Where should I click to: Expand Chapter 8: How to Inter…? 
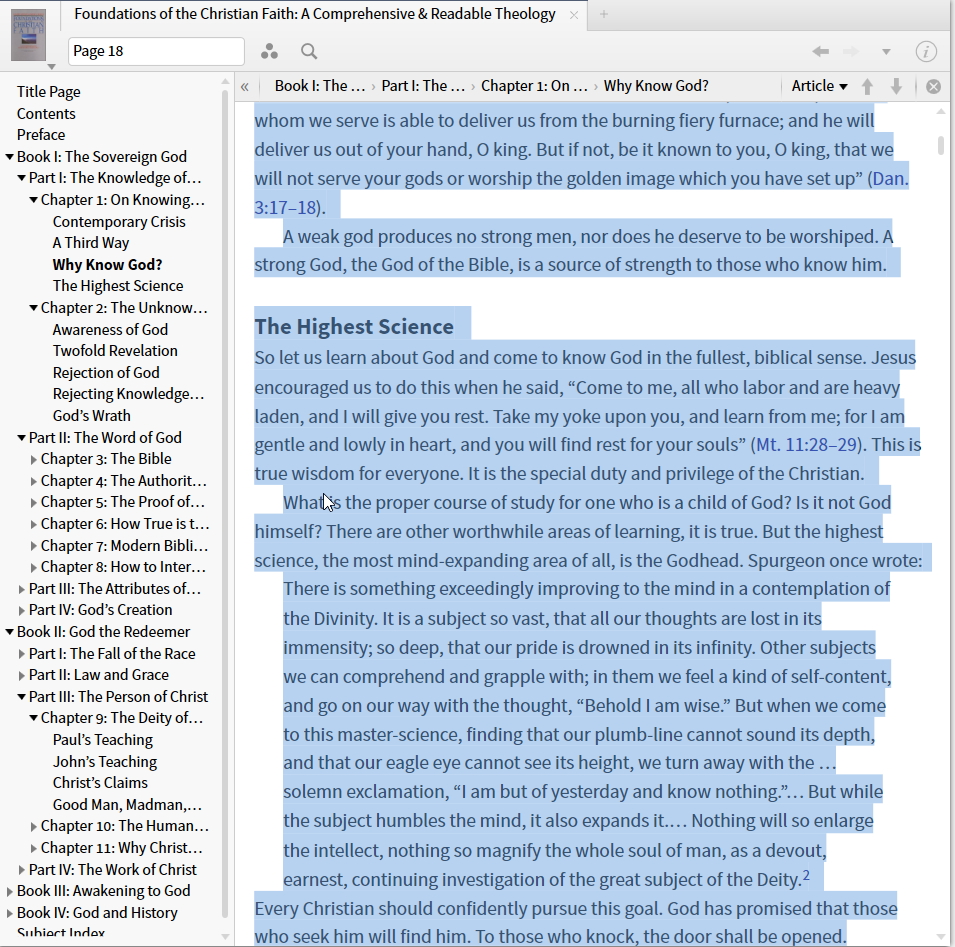pos(33,568)
